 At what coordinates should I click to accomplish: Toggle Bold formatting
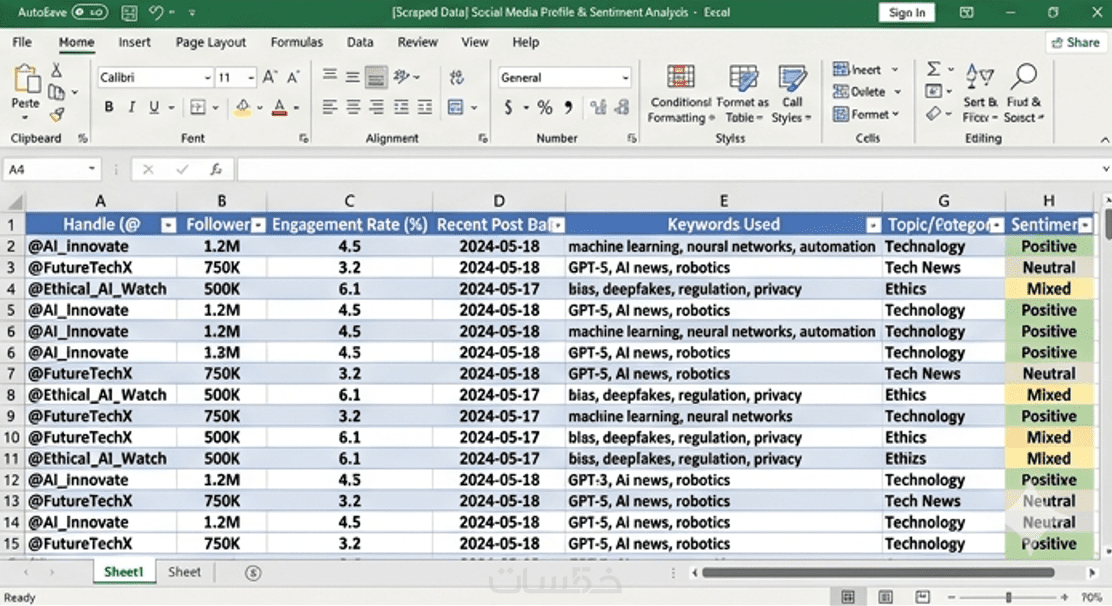pyautogui.click(x=109, y=107)
